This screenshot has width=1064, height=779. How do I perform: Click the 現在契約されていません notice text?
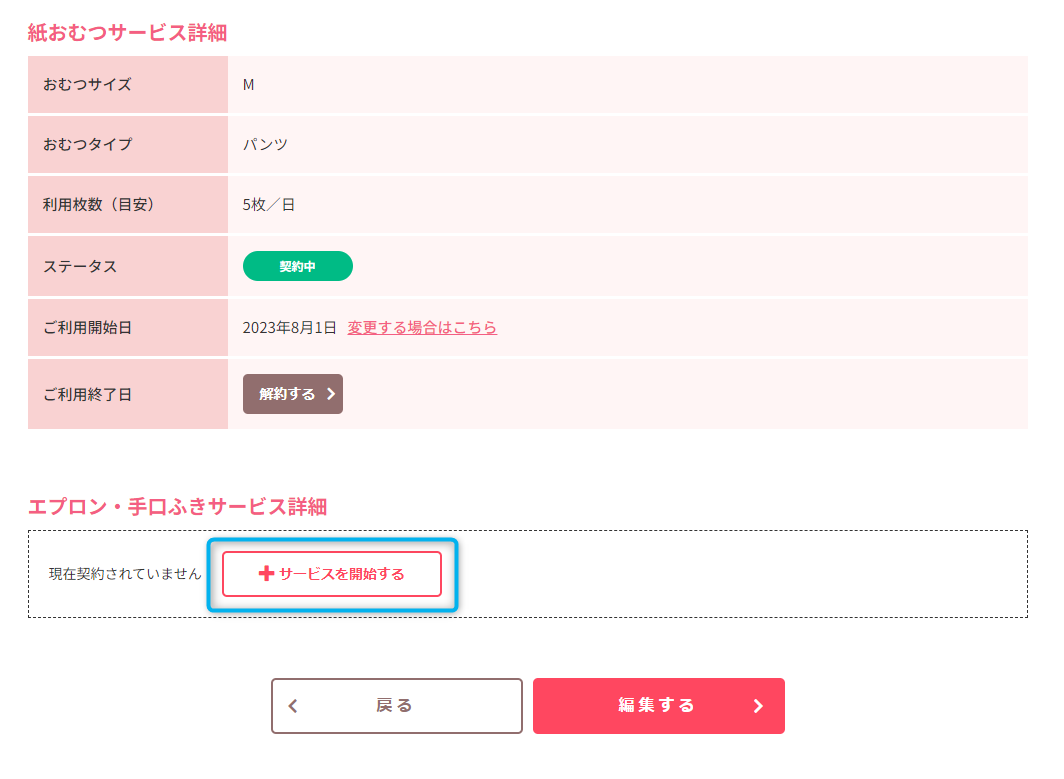click(125, 574)
